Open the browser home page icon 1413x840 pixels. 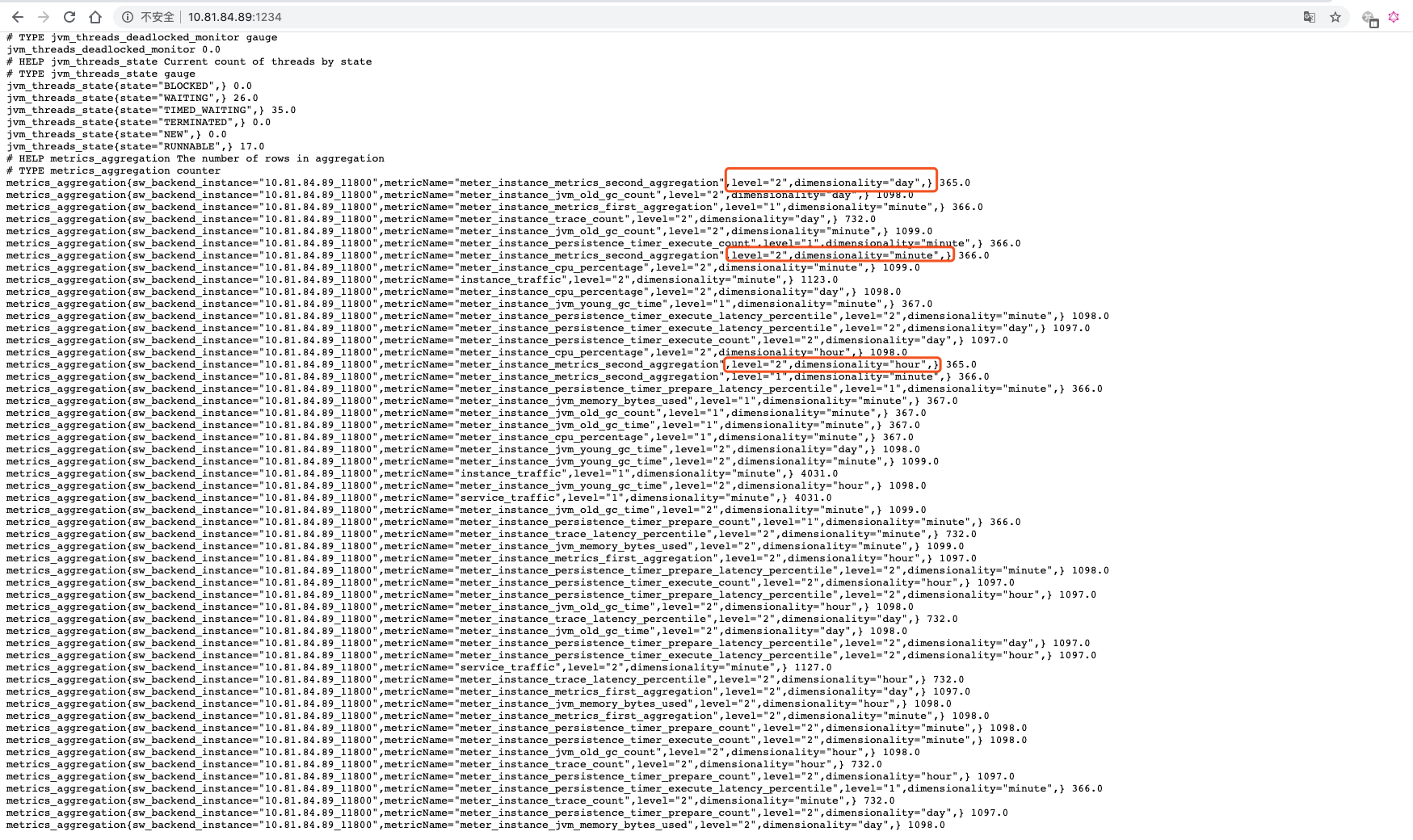coord(95,17)
